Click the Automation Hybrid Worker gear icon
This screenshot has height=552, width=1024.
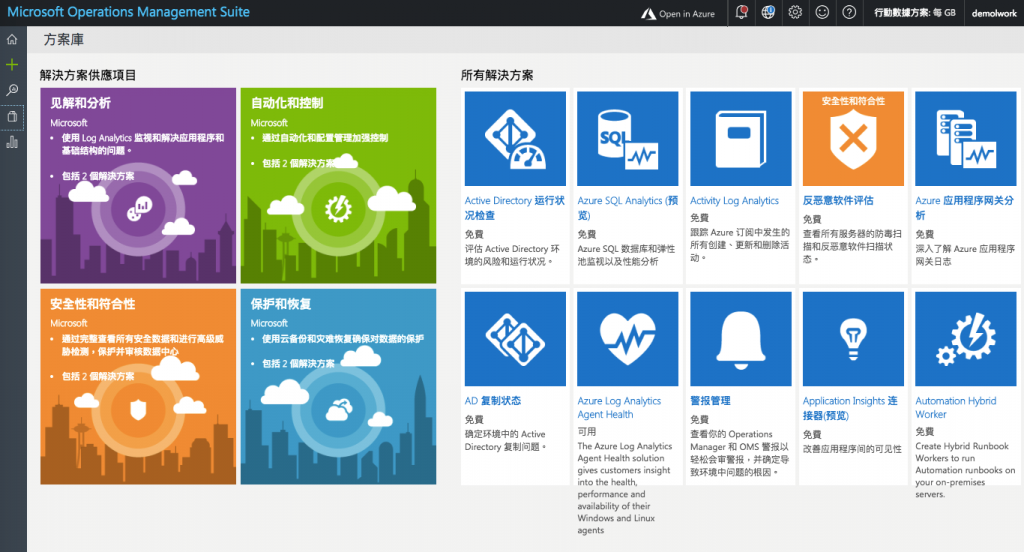point(966,339)
